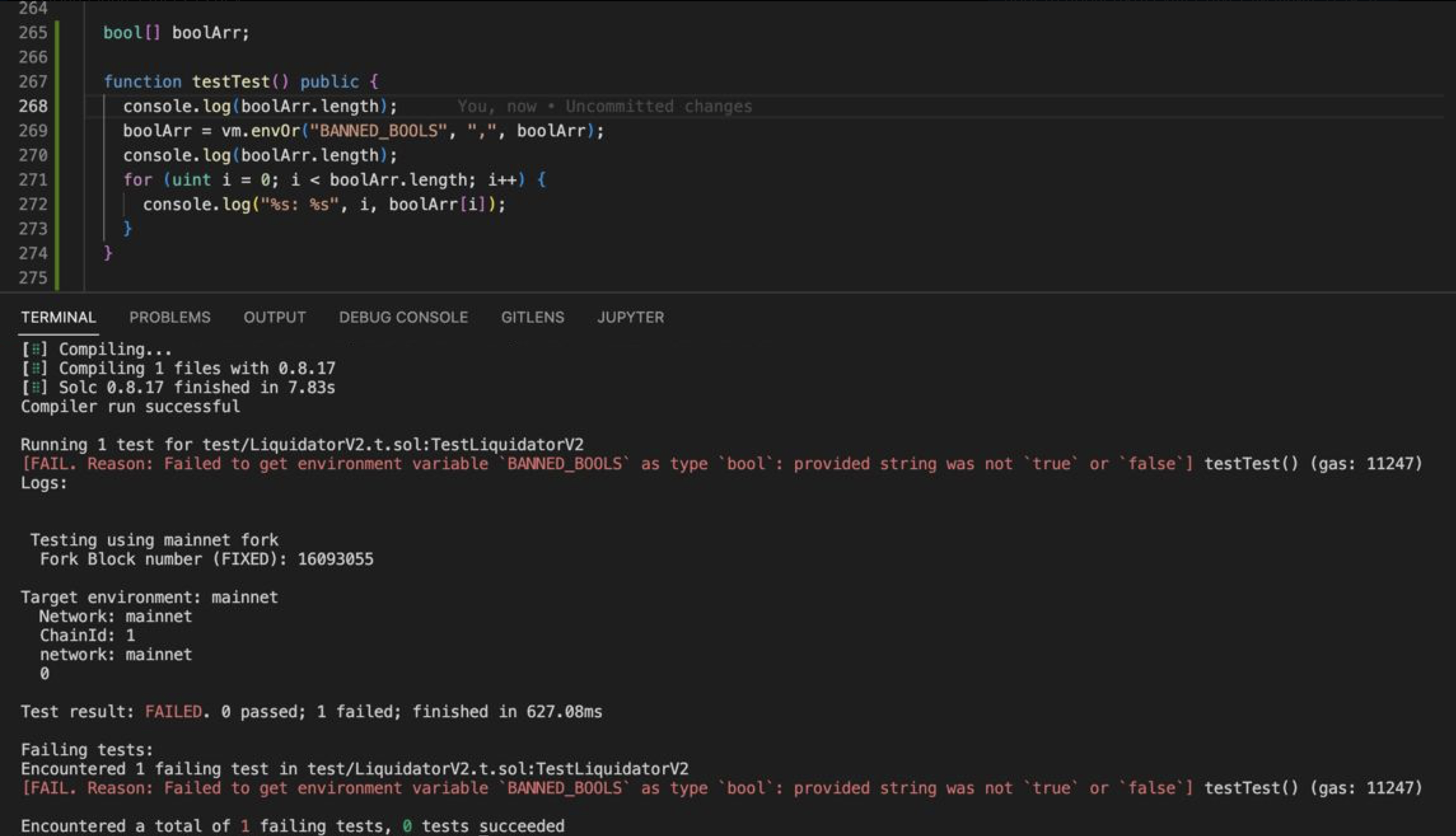Click green icon beside "Solc 0.8.17 finished" line
Screen dimensions: 1456x836
[x=37, y=387]
